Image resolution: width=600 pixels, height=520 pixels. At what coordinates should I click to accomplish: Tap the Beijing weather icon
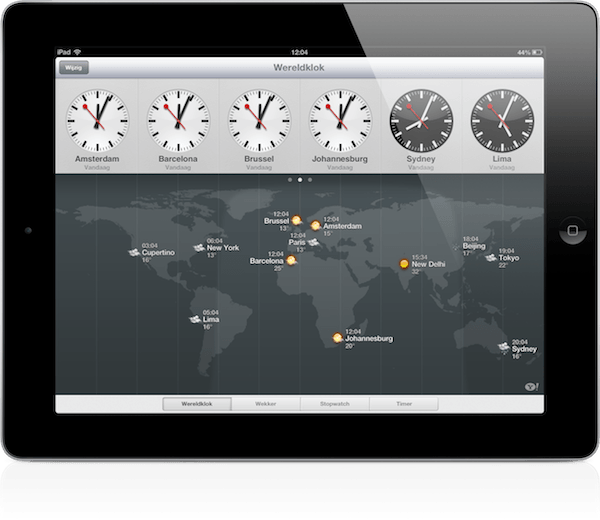click(457, 247)
